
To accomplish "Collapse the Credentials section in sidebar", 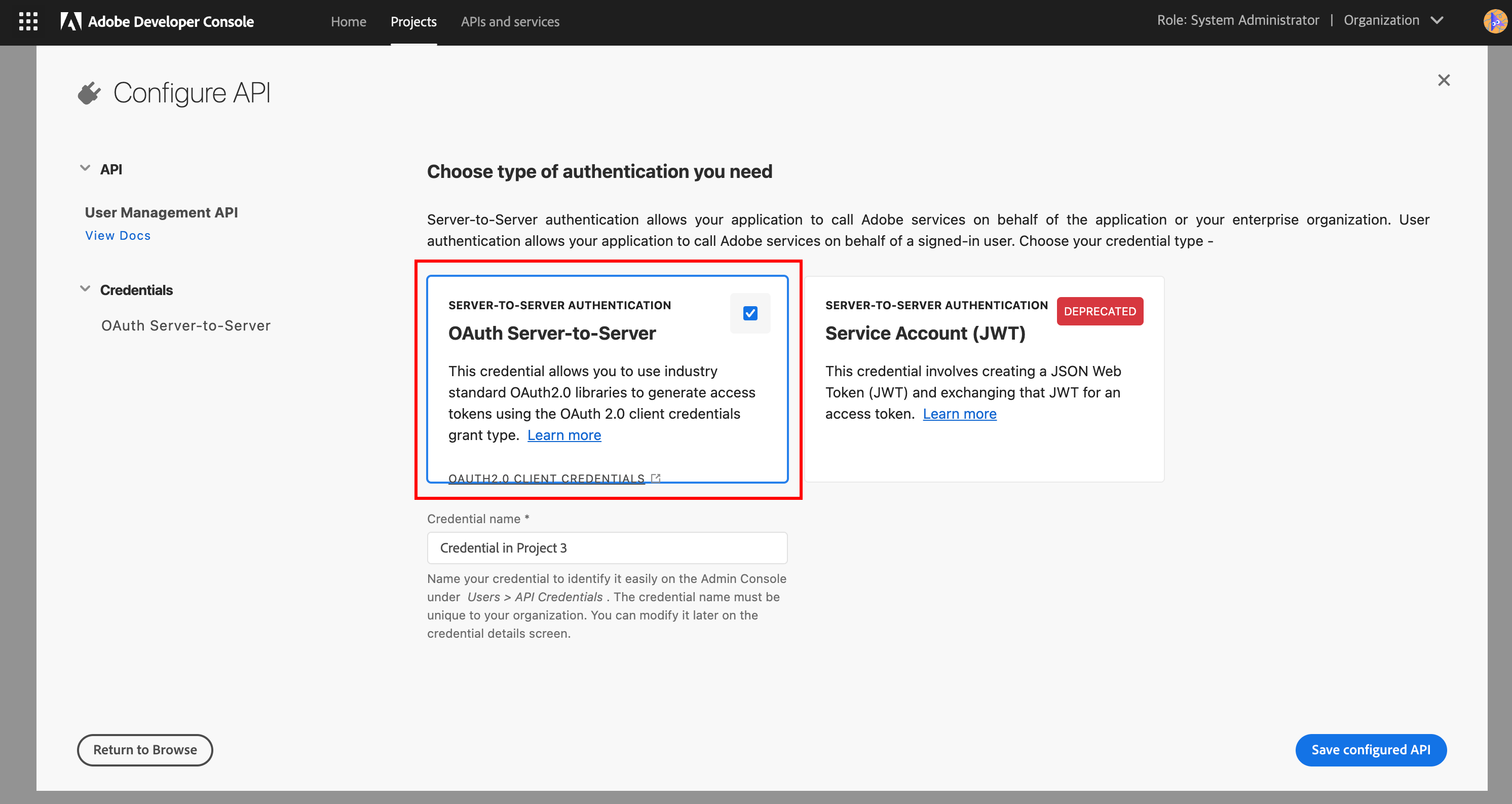I will [x=85, y=288].
